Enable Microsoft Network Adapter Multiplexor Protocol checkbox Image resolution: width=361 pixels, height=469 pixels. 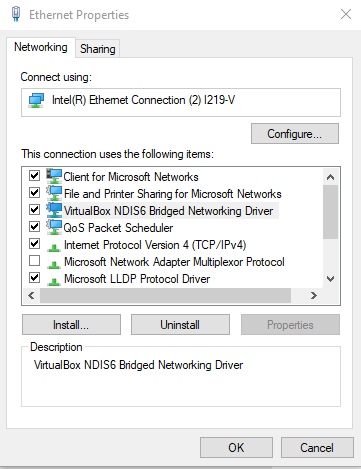34,260
